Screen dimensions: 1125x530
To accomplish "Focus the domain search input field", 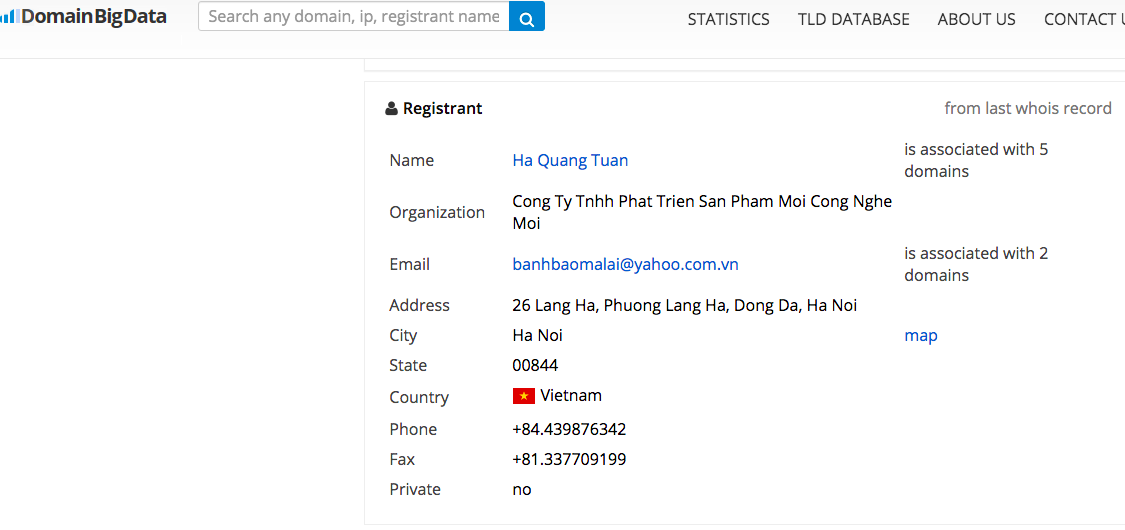I will pos(354,16).
